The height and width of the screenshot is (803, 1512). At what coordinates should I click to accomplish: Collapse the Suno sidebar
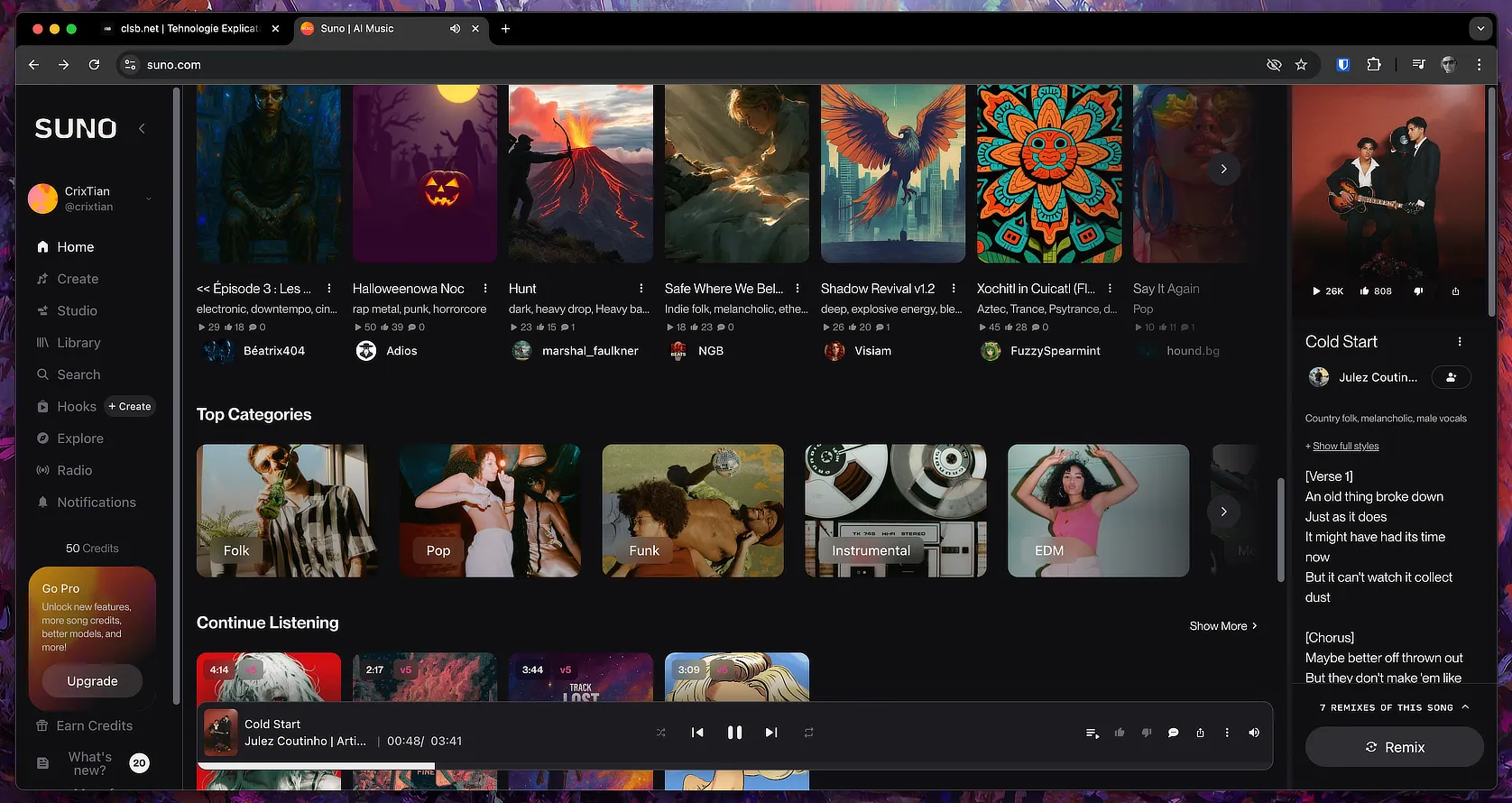point(142,128)
